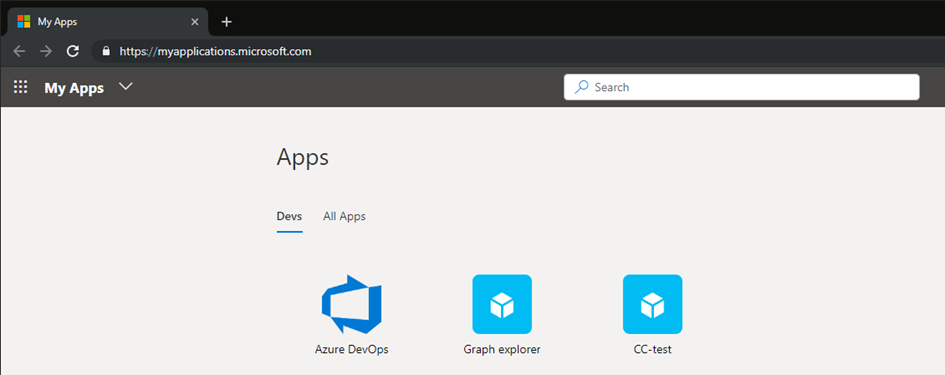Screen dimensions: 945x375
Task: Close the My Apps browser tab
Action: 195,22
